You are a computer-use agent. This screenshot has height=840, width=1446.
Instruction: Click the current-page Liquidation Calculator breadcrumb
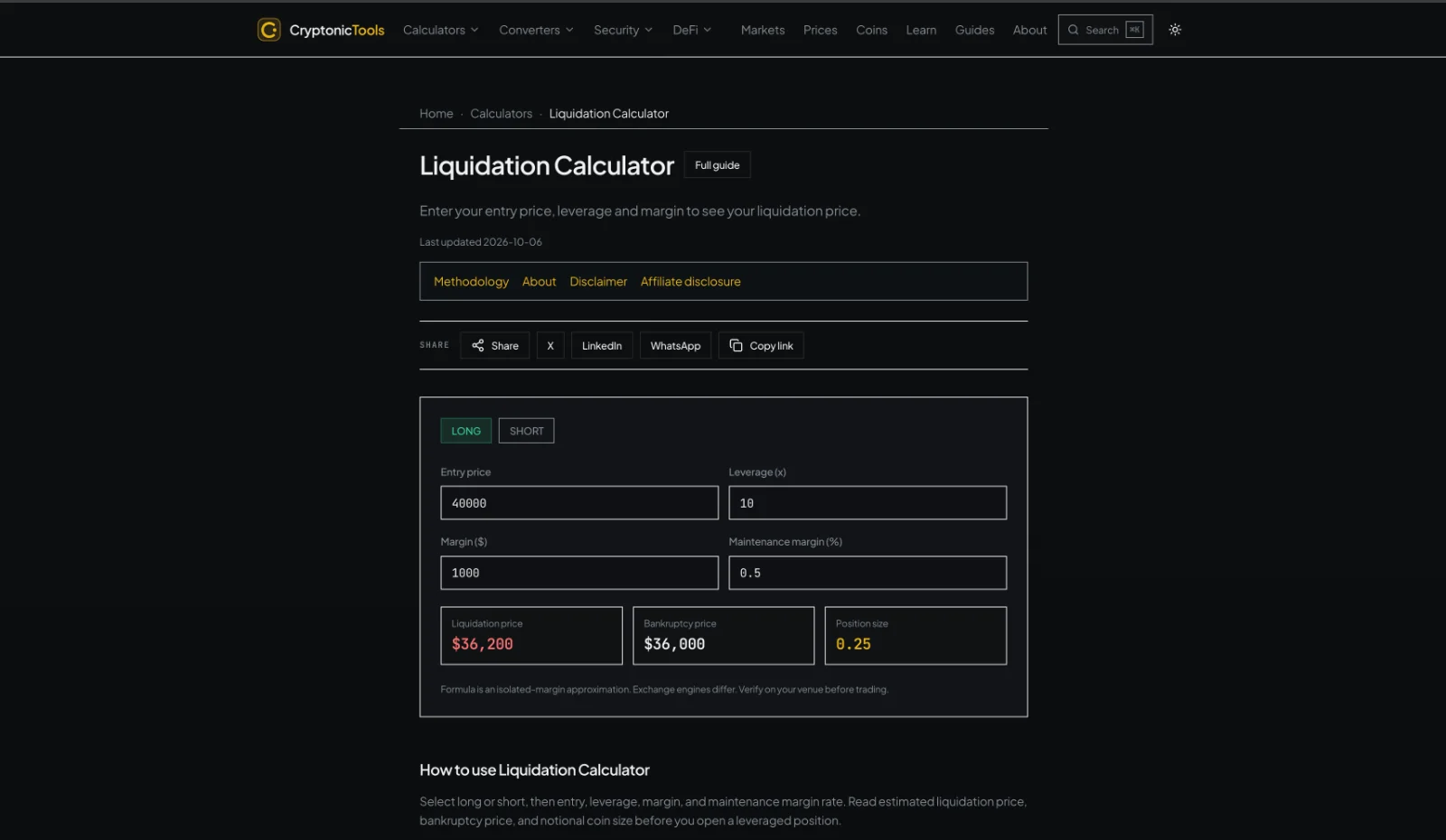[609, 114]
